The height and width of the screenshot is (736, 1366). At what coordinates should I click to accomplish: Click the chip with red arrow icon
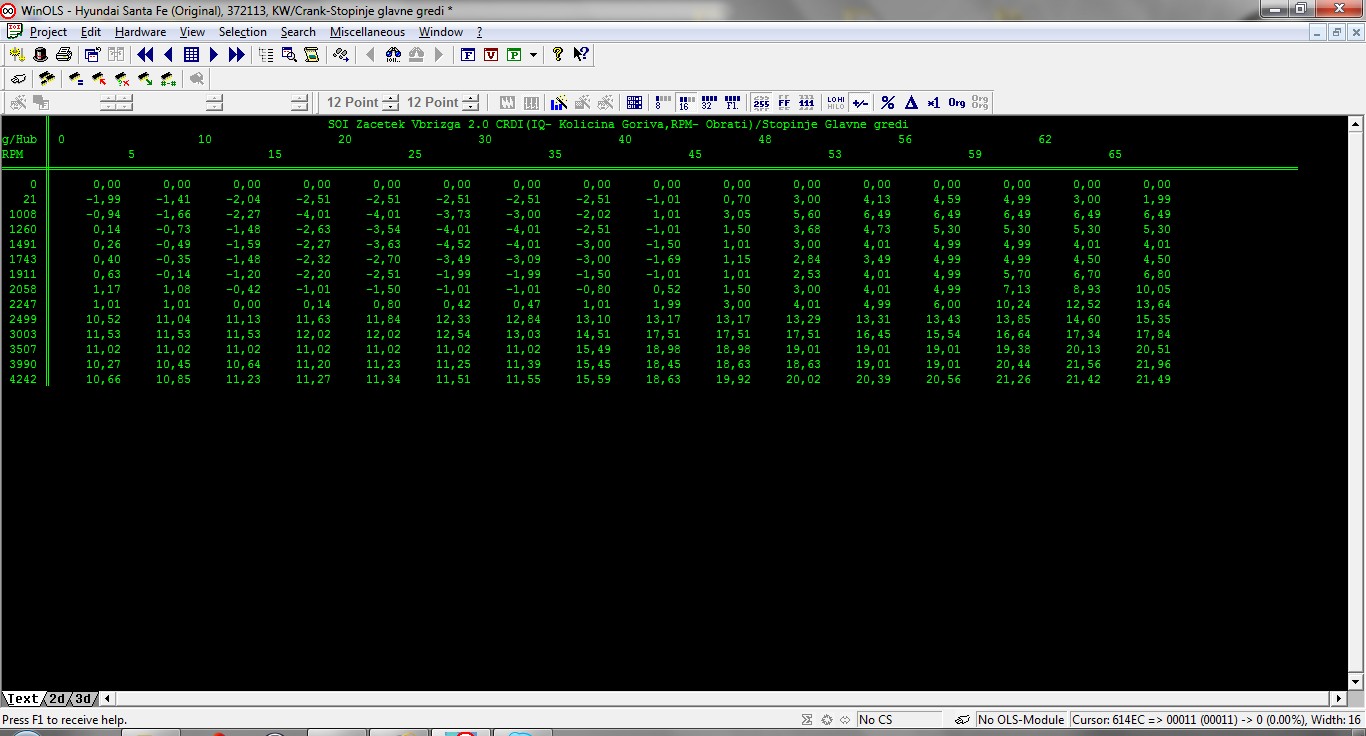[99, 78]
